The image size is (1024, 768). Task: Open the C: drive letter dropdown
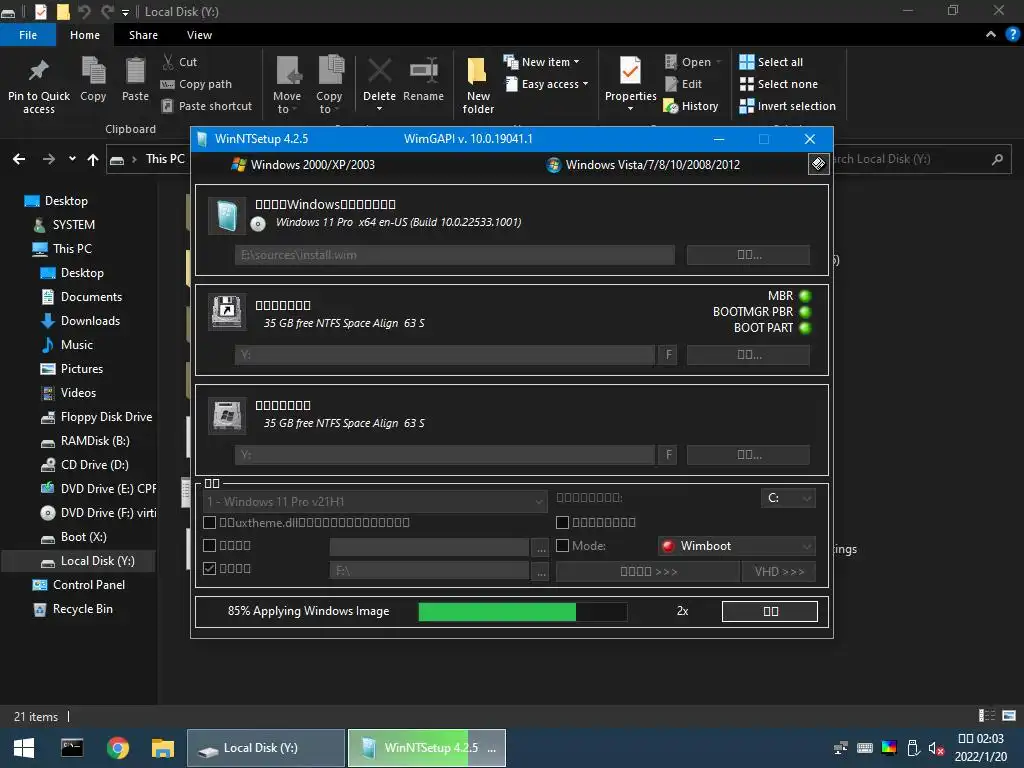788,498
